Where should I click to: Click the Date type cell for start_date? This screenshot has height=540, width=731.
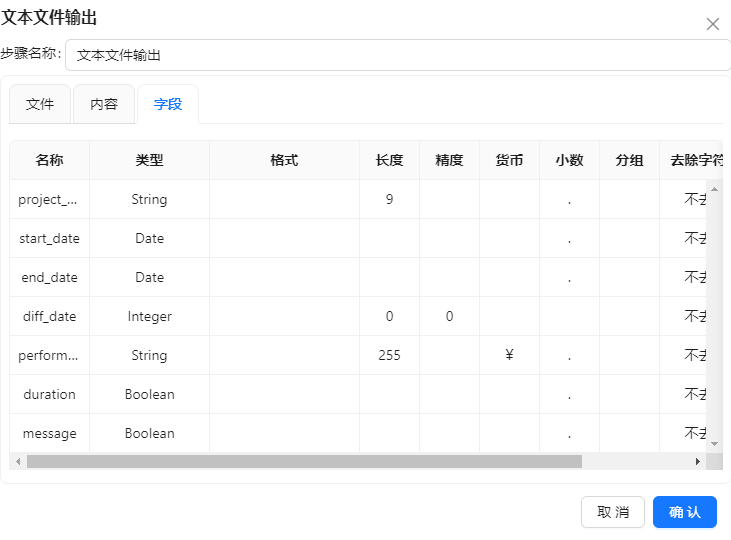click(x=149, y=239)
